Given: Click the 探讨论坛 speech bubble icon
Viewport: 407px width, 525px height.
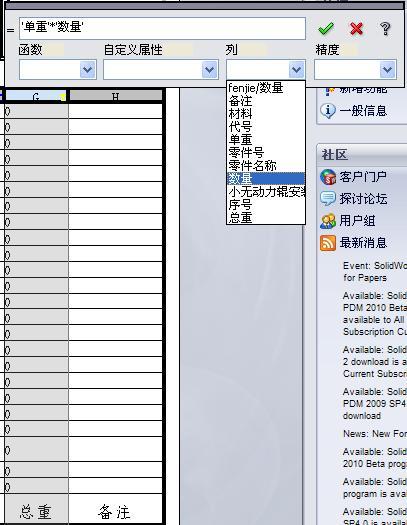Looking at the screenshot, I should click(328, 199).
